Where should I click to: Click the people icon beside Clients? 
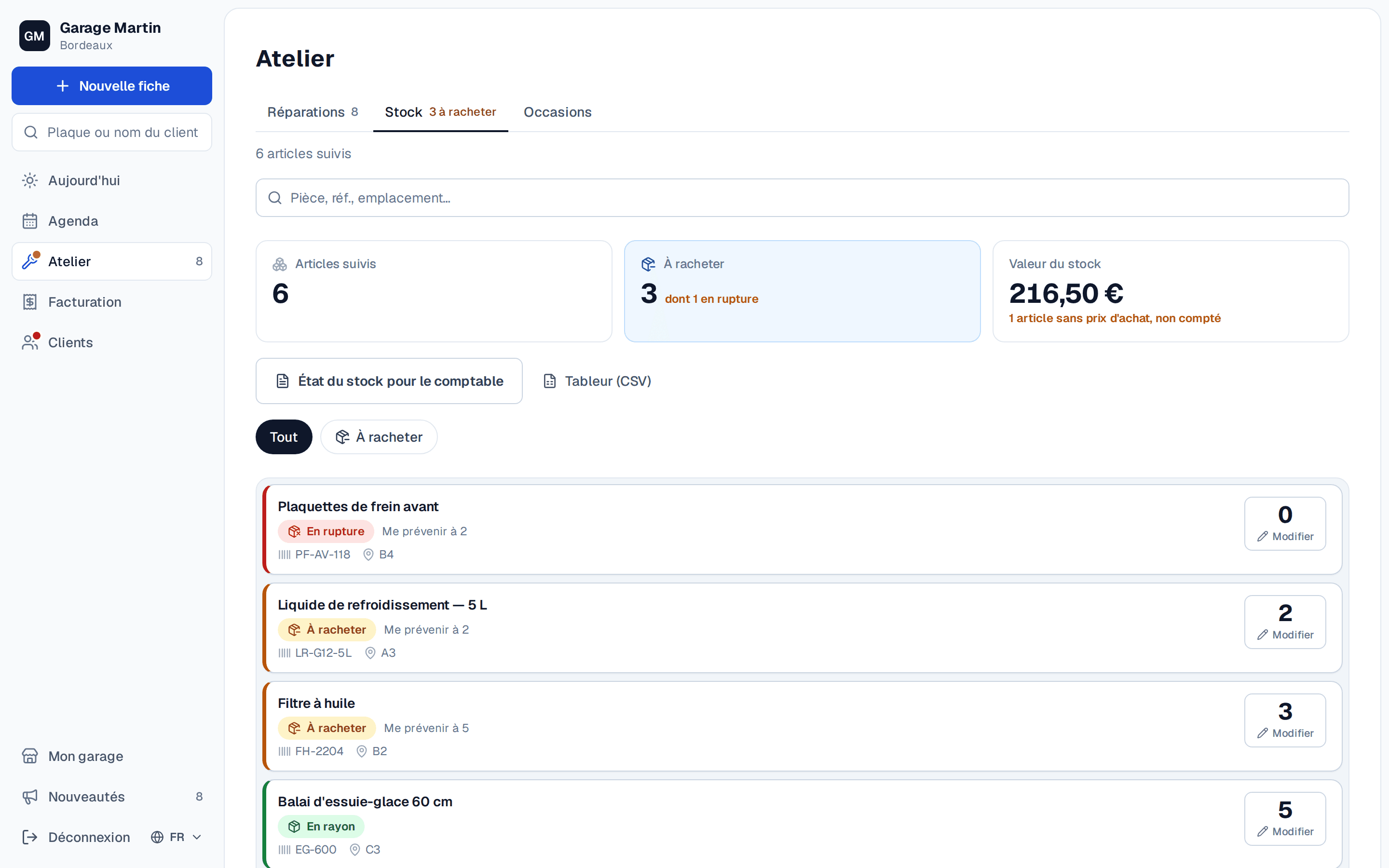click(x=30, y=342)
